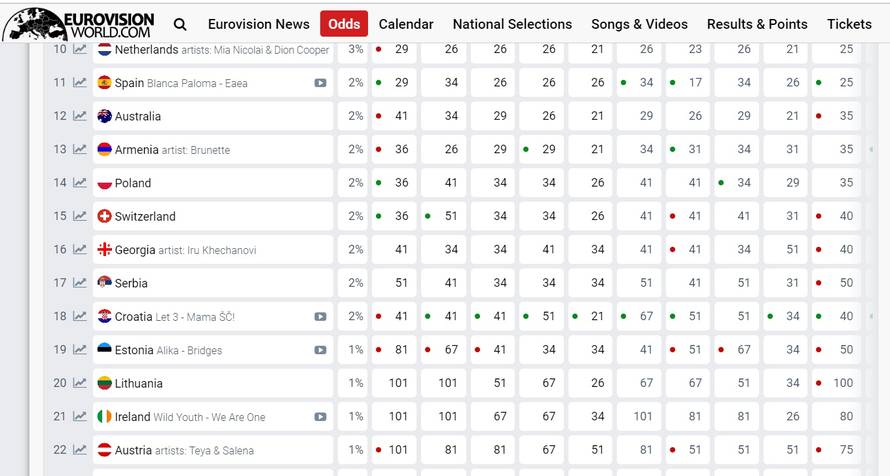Viewport: 890px width, 476px height.
Task: Select National Selections in navigation
Action: 512,24
